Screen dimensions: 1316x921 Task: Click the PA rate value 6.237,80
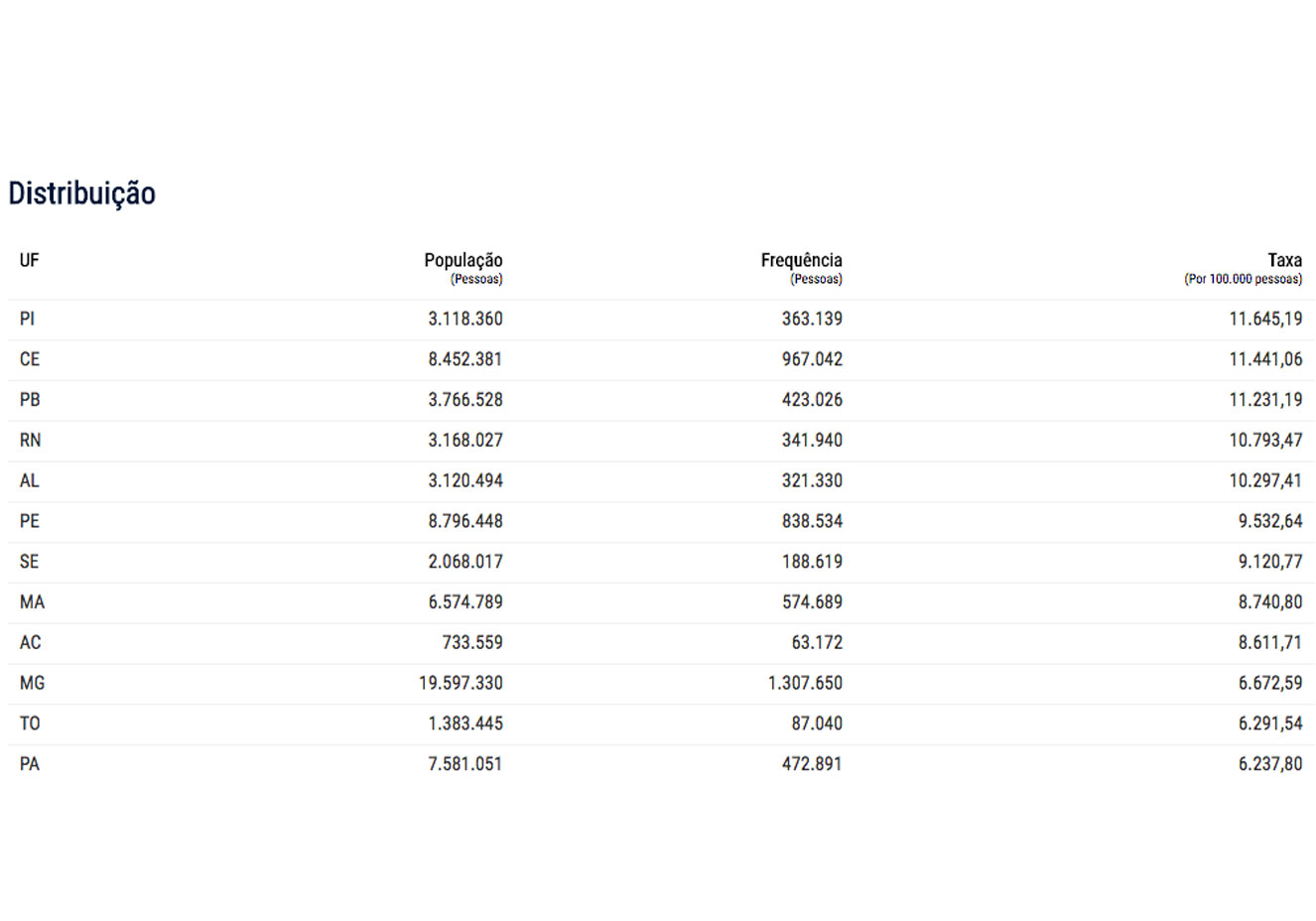click(x=1269, y=764)
